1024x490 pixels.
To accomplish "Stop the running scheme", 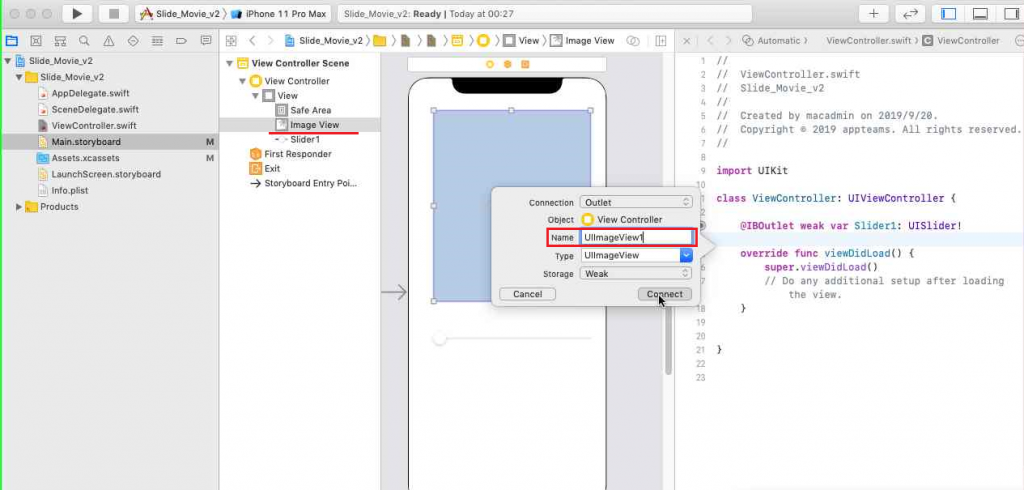I will pos(114,14).
